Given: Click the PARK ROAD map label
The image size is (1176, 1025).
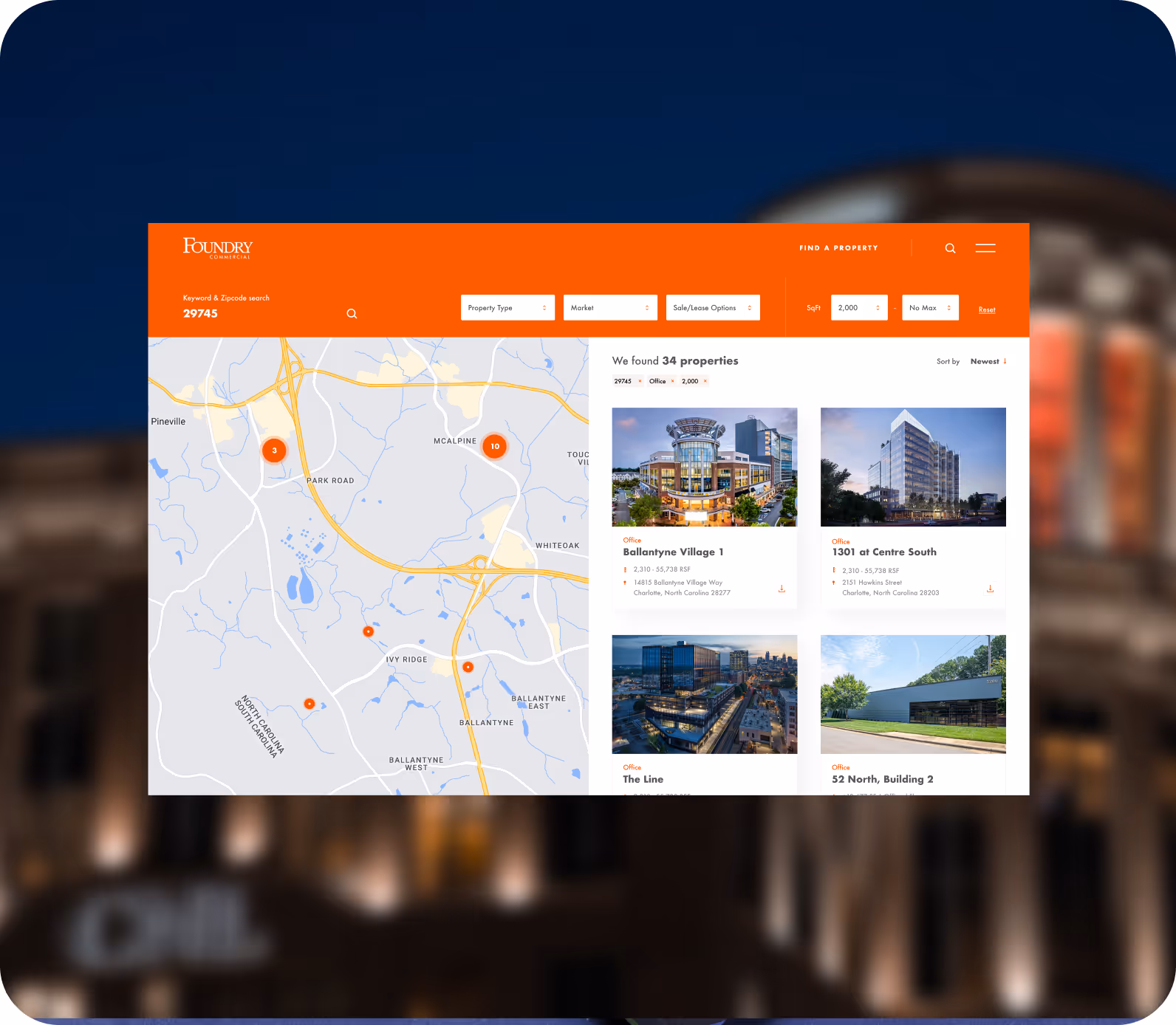Looking at the screenshot, I should tap(330, 481).
